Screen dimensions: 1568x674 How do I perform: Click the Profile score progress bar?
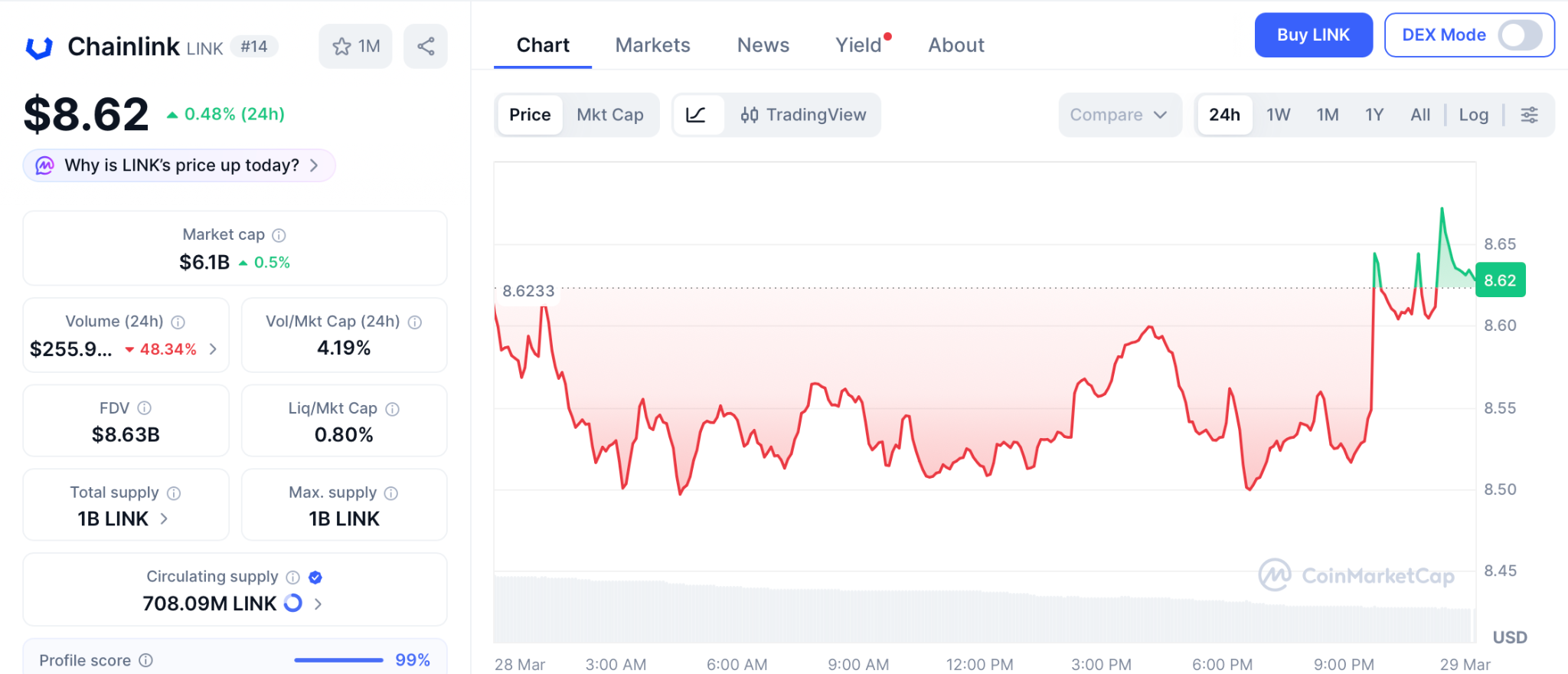[x=338, y=660]
